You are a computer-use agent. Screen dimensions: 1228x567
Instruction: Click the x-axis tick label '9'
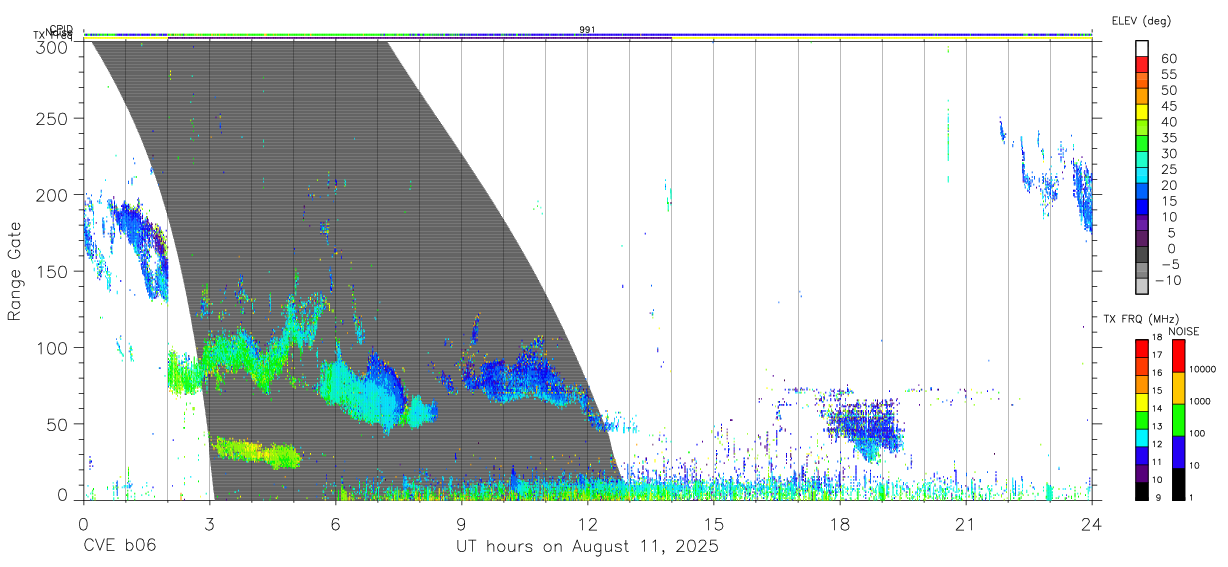pyautogui.click(x=461, y=524)
